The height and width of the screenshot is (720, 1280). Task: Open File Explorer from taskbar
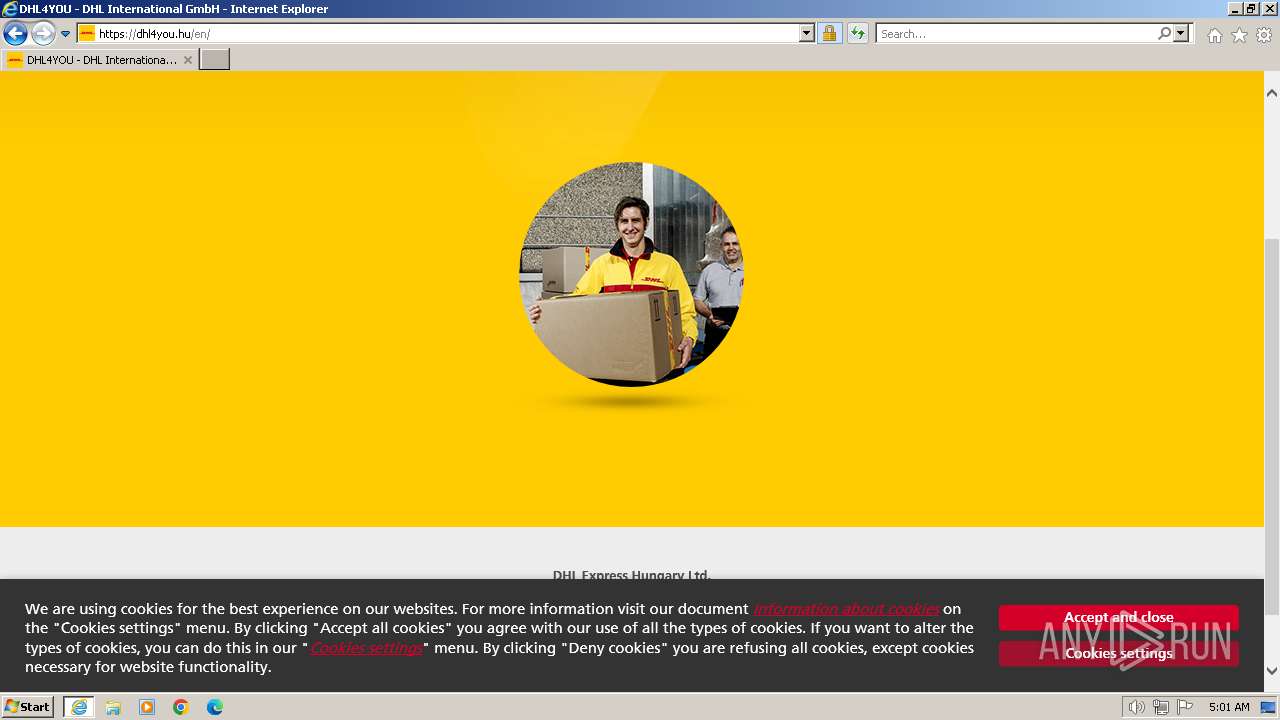[x=113, y=707]
